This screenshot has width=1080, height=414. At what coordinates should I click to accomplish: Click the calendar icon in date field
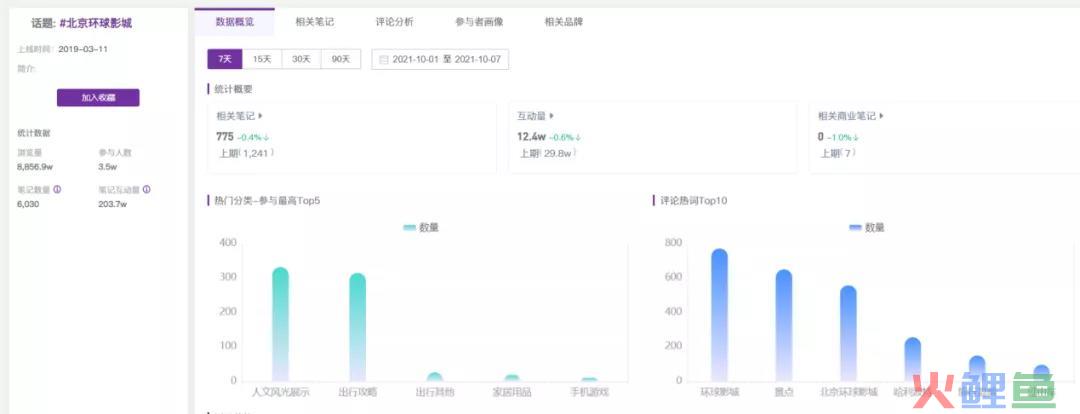[384, 60]
